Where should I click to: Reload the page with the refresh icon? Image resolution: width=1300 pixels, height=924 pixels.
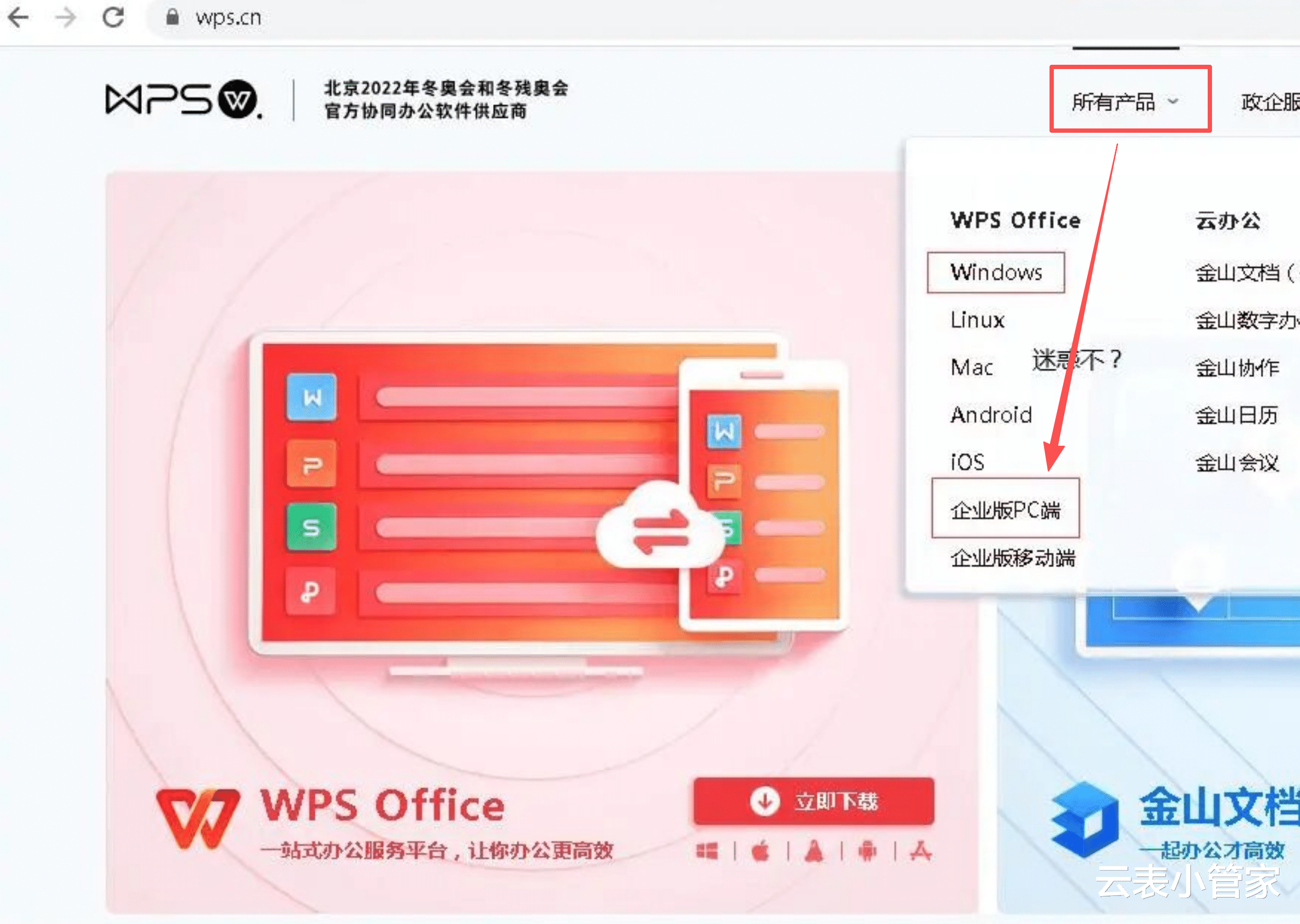[113, 17]
